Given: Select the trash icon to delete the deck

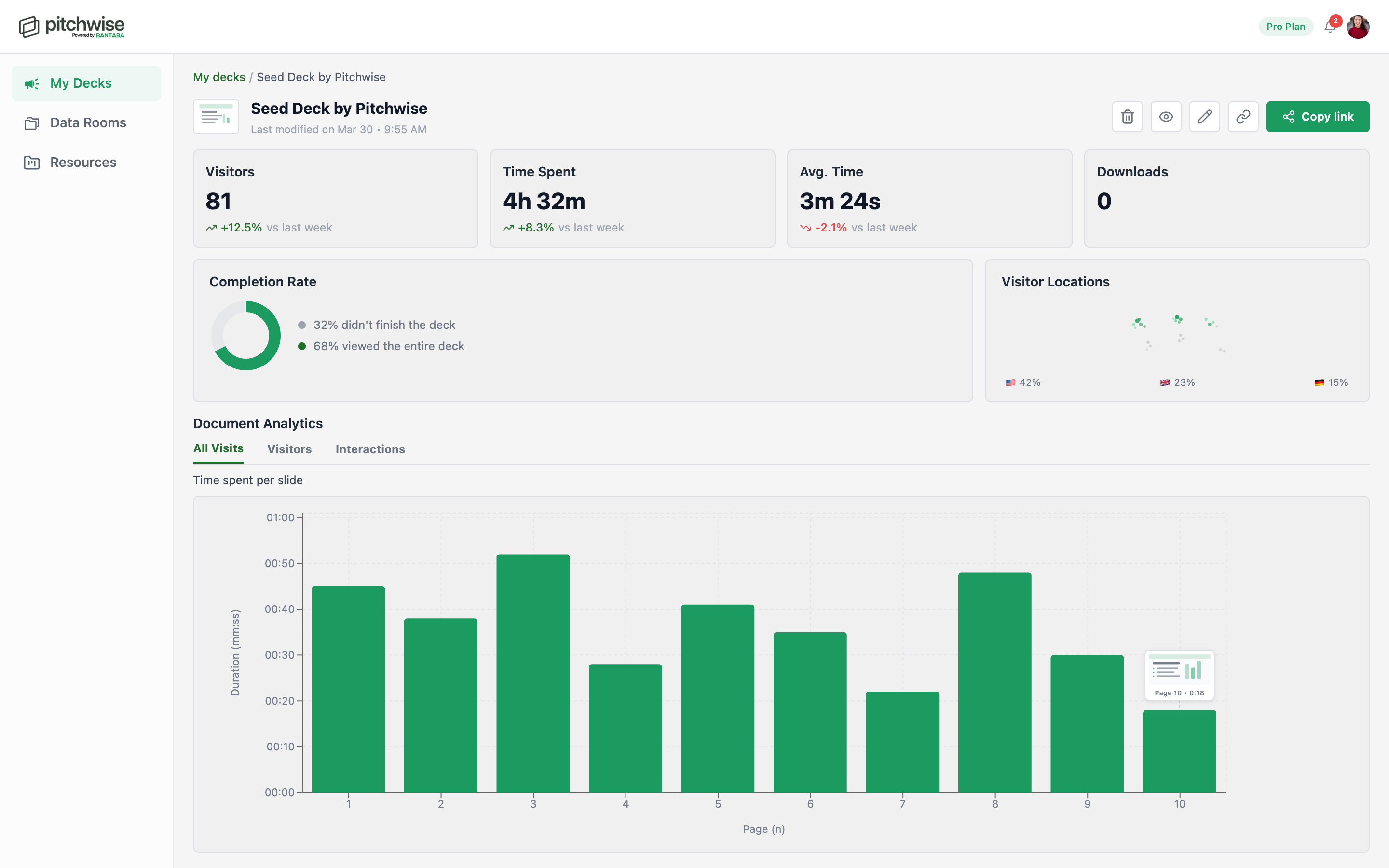Looking at the screenshot, I should 1127,117.
